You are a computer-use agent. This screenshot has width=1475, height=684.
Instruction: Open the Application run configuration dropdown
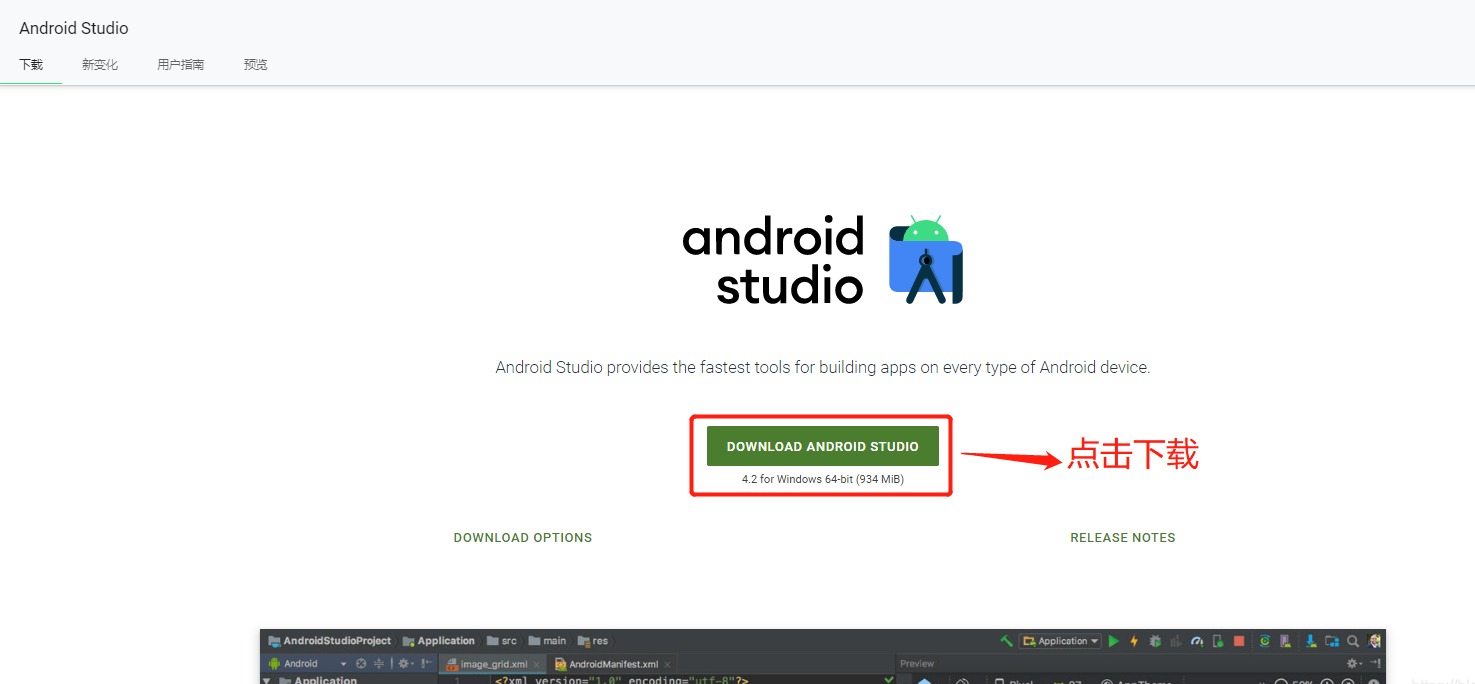coord(1060,641)
